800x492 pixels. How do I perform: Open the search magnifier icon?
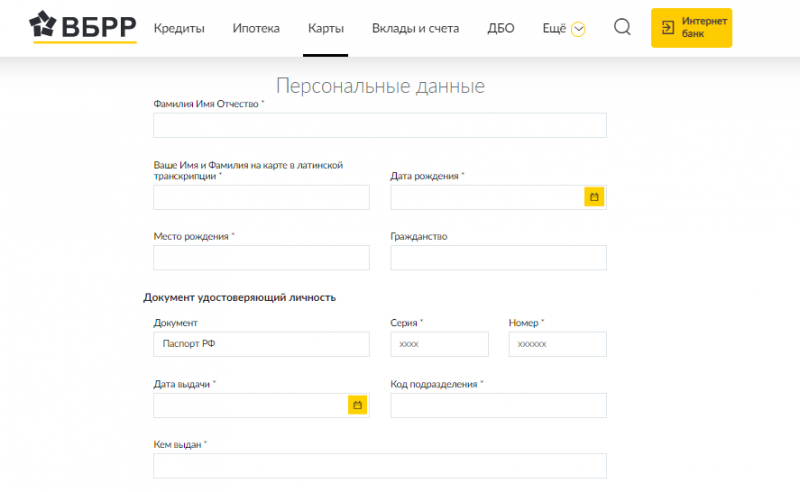coord(622,27)
